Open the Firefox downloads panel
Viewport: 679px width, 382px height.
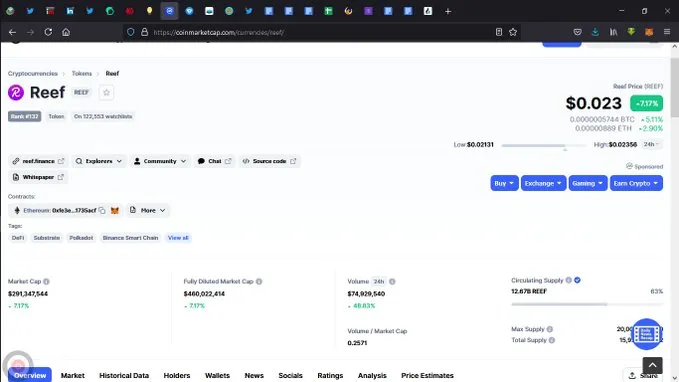click(x=595, y=32)
